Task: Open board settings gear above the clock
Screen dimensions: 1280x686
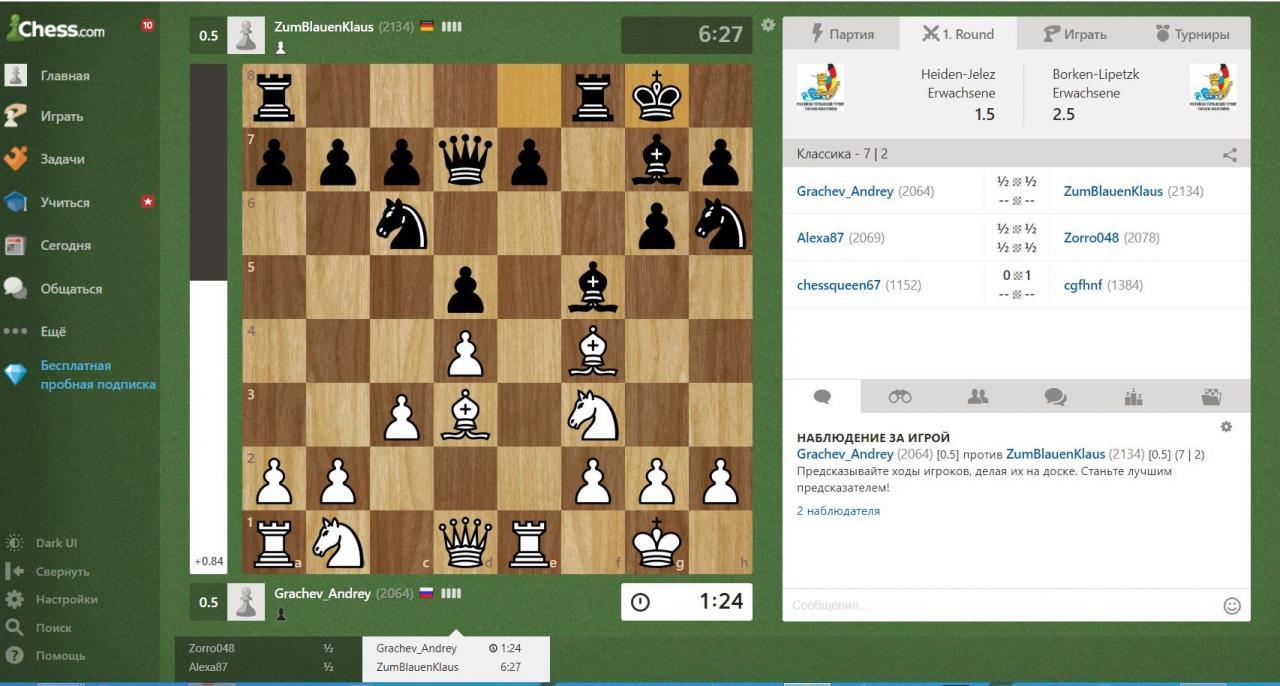Action: click(x=768, y=25)
